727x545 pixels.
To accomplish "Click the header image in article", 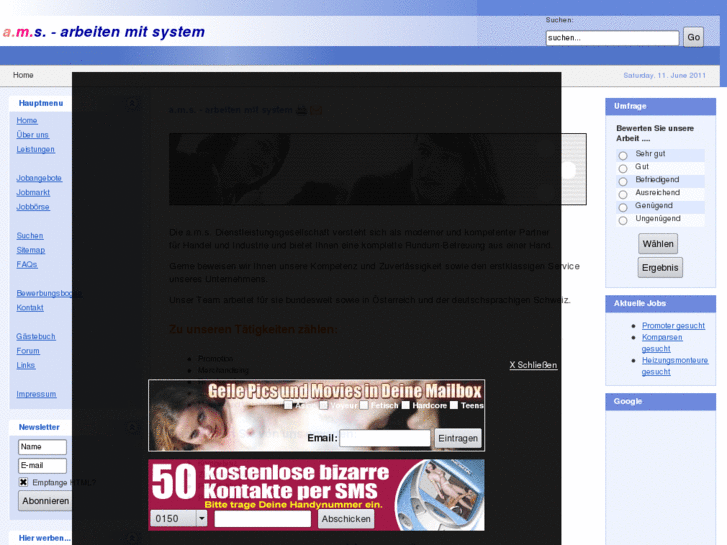I will point(377,169).
